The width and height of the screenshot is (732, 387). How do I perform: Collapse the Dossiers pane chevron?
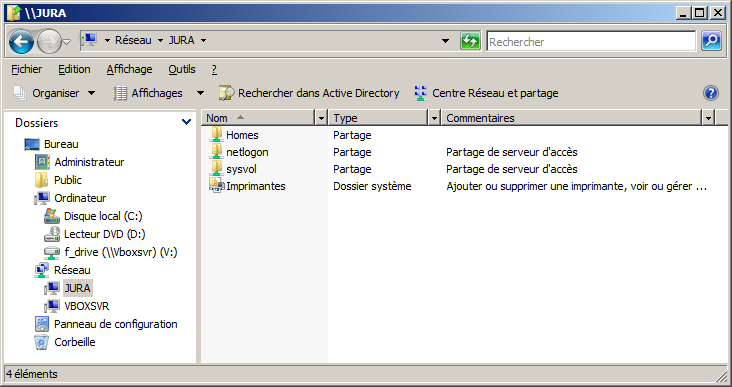click(186, 122)
